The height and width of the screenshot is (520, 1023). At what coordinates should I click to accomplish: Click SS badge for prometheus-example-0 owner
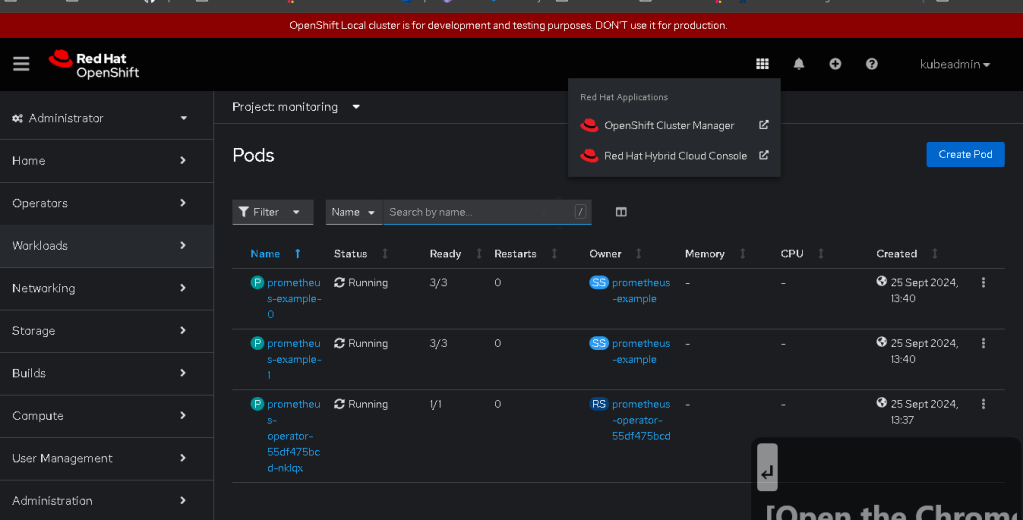tap(598, 283)
